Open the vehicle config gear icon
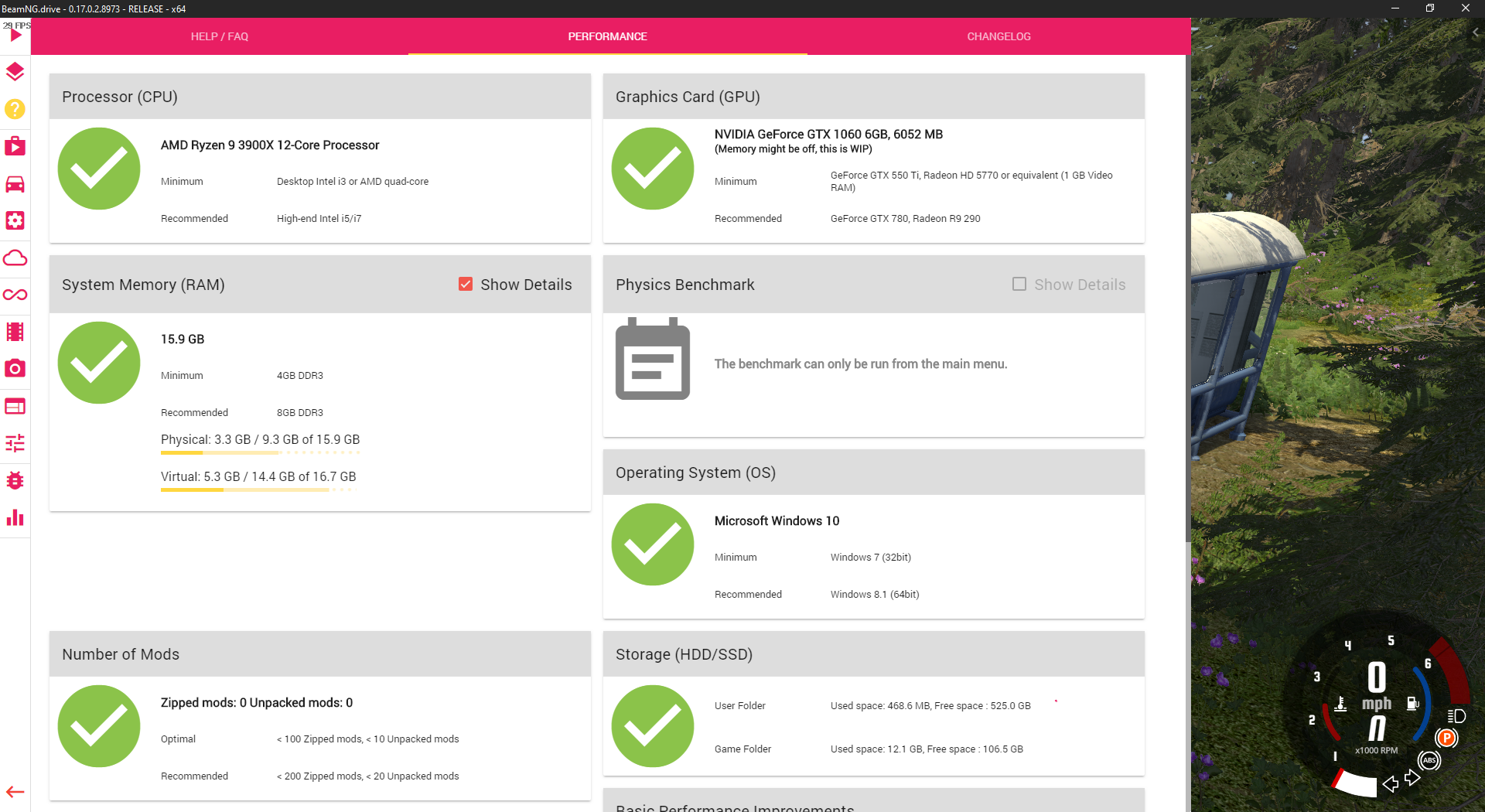This screenshot has height=812, width=1485. coord(15,220)
